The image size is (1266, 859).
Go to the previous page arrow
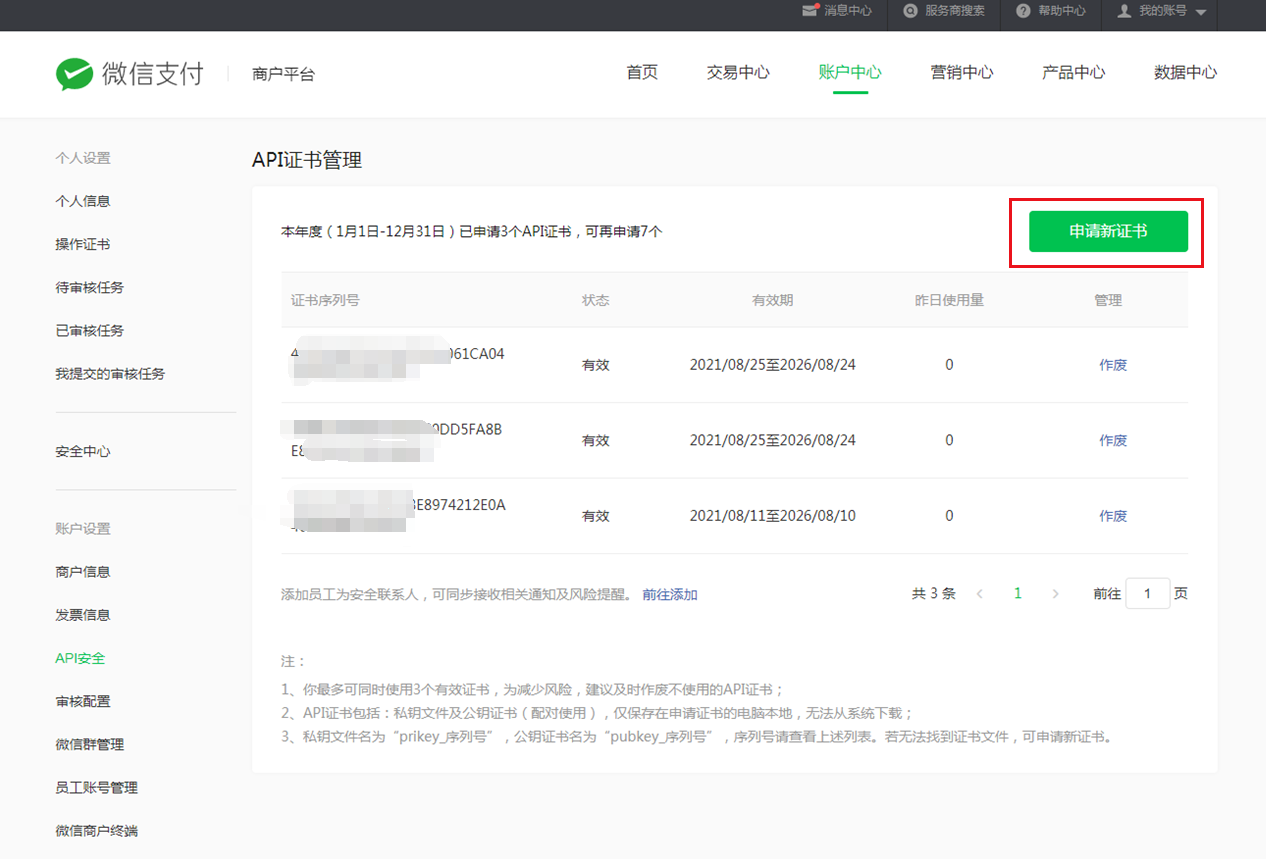pyautogui.click(x=980, y=594)
